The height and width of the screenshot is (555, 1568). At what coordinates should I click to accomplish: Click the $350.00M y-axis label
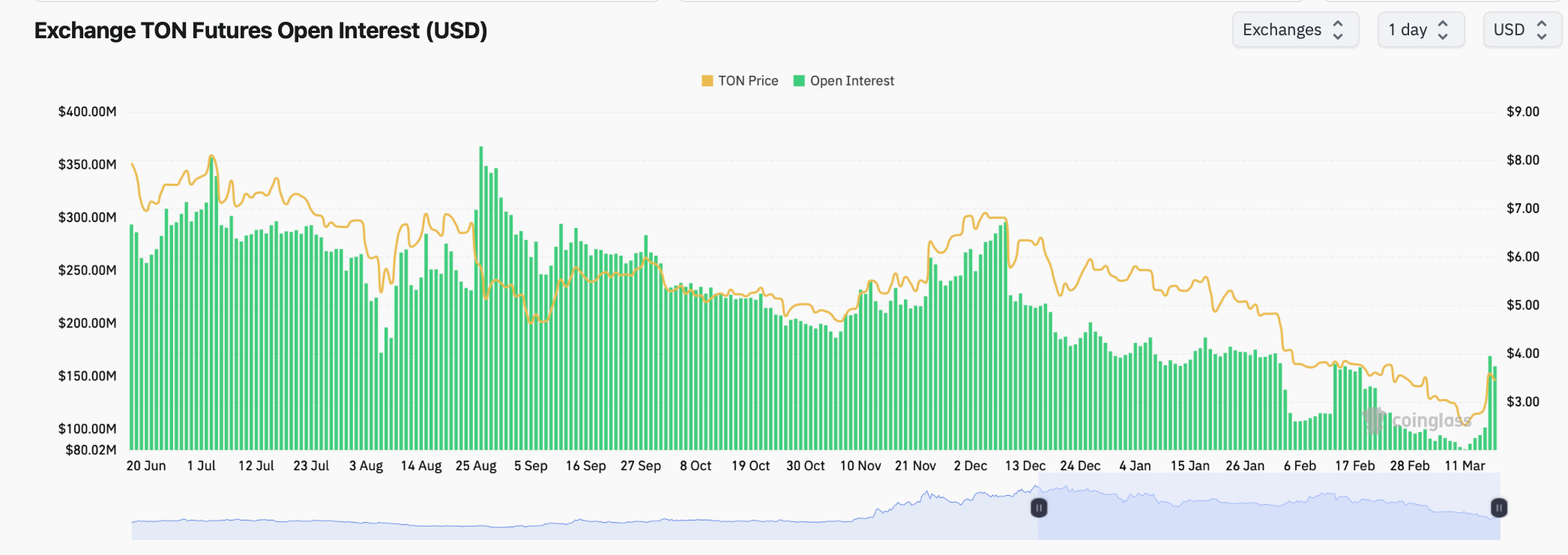point(88,164)
